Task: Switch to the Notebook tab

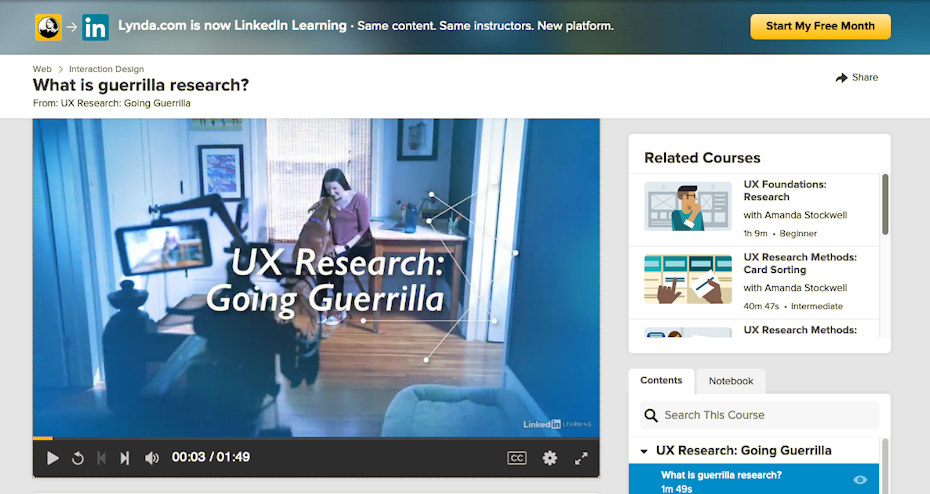Action: tap(731, 381)
